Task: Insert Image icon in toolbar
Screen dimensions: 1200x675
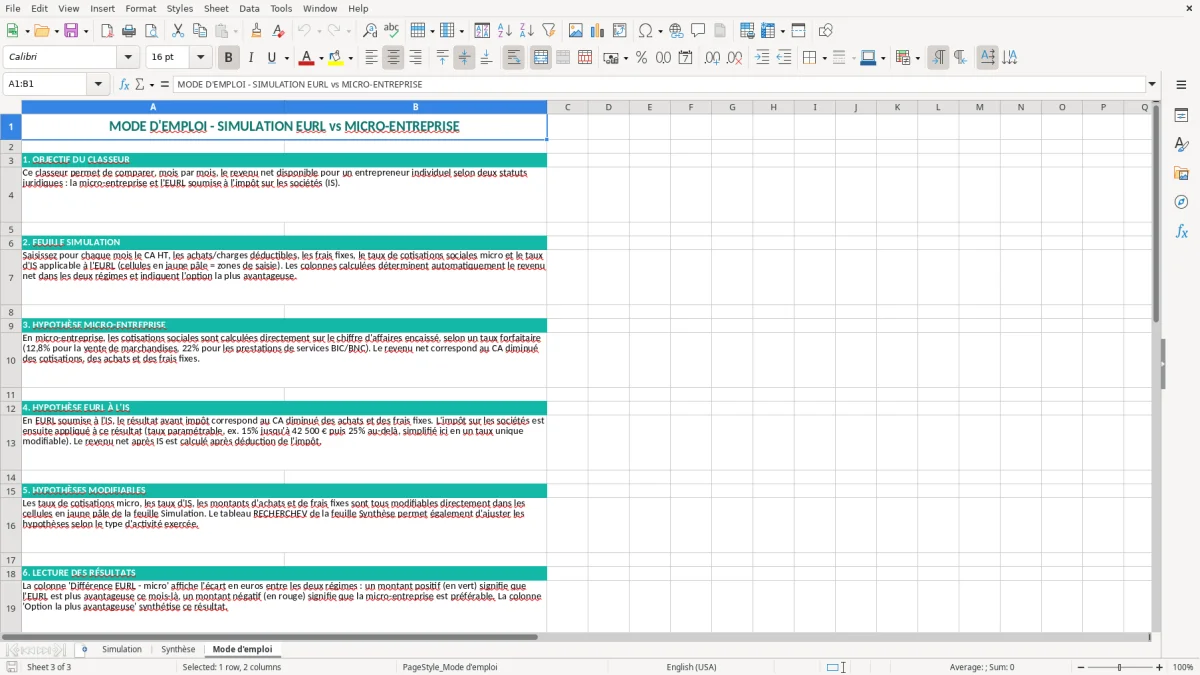Action: pos(576,31)
